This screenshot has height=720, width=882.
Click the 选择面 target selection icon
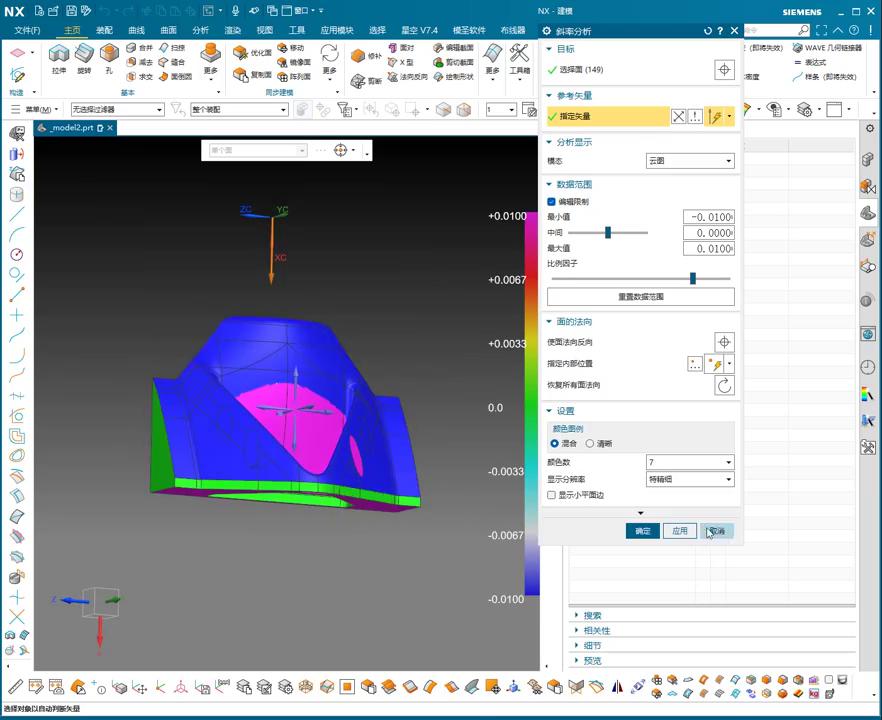tap(725, 70)
